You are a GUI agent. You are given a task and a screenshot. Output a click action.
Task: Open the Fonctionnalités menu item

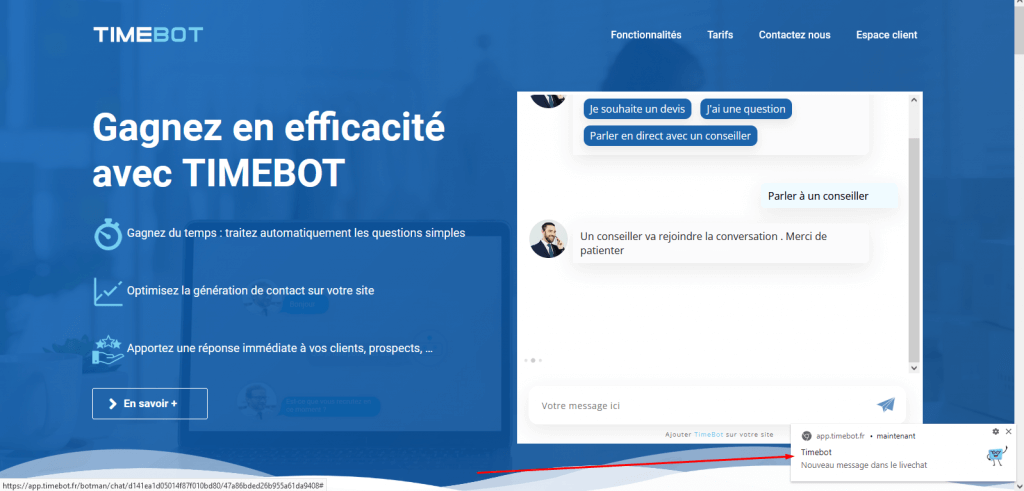click(x=646, y=35)
